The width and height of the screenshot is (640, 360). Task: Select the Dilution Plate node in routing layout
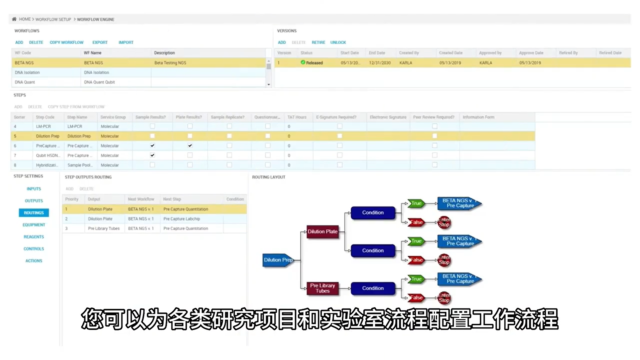point(322,231)
